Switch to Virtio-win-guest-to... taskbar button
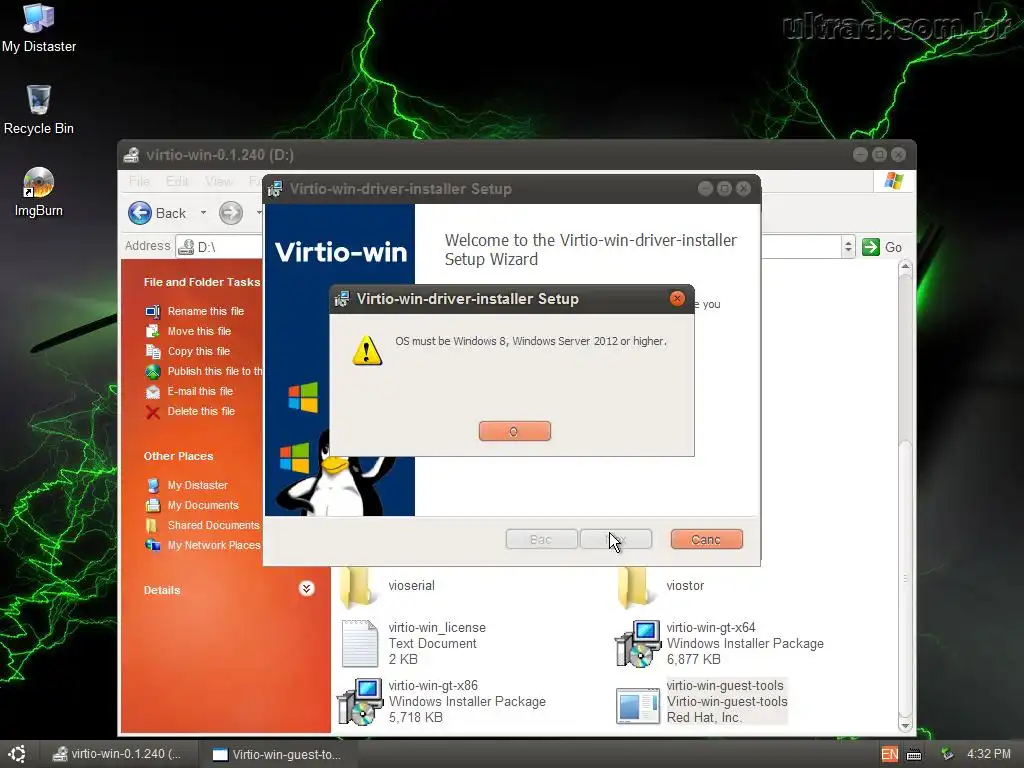Image resolution: width=1024 pixels, height=768 pixels. (278, 754)
